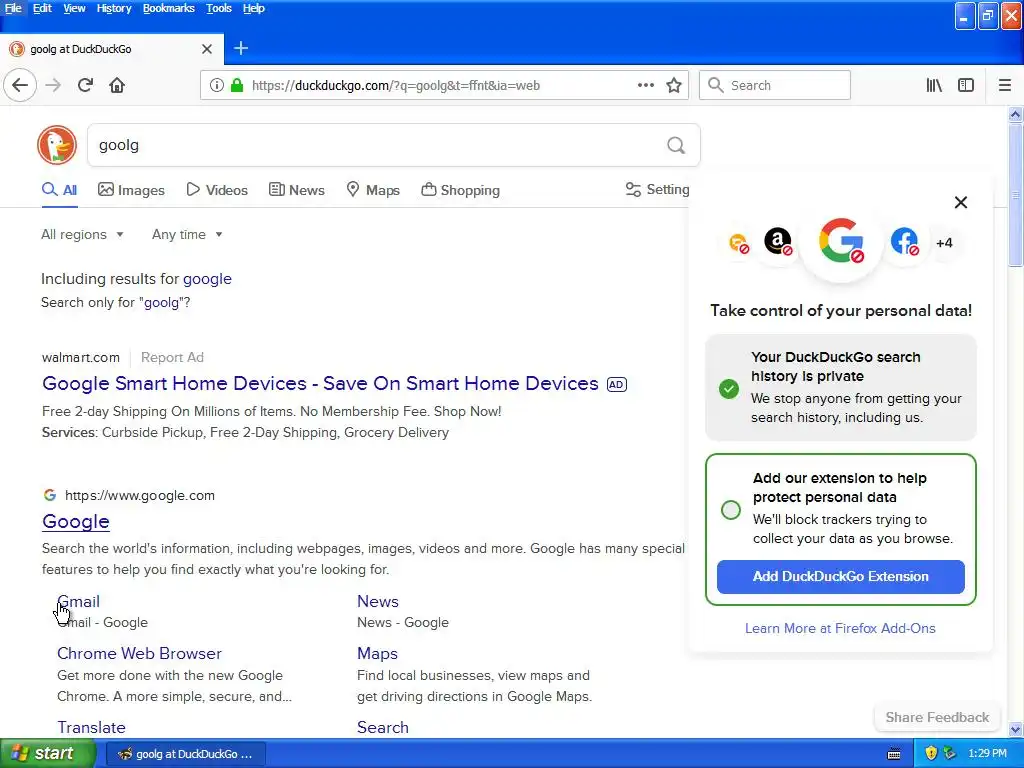Click the address bar URL
1024x768 pixels.
pos(395,86)
